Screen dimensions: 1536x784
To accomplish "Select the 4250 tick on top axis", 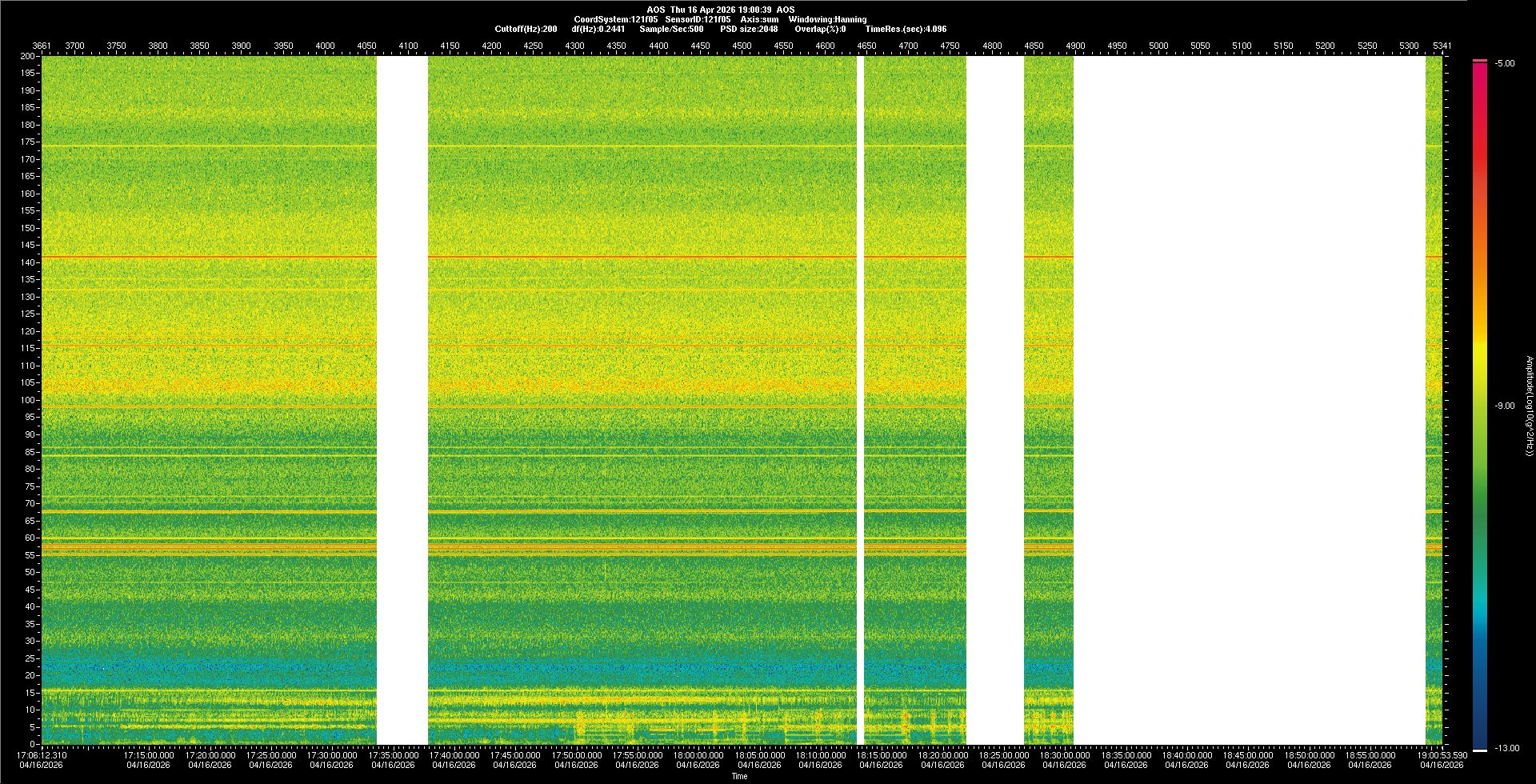I will tap(534, 46).
